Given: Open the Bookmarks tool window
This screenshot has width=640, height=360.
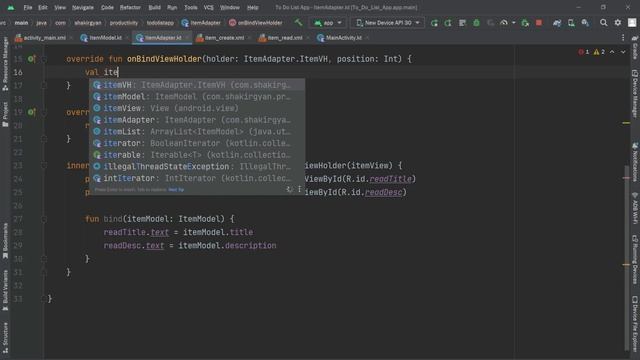Looking at the screenshot, I should tap(5, 241).
